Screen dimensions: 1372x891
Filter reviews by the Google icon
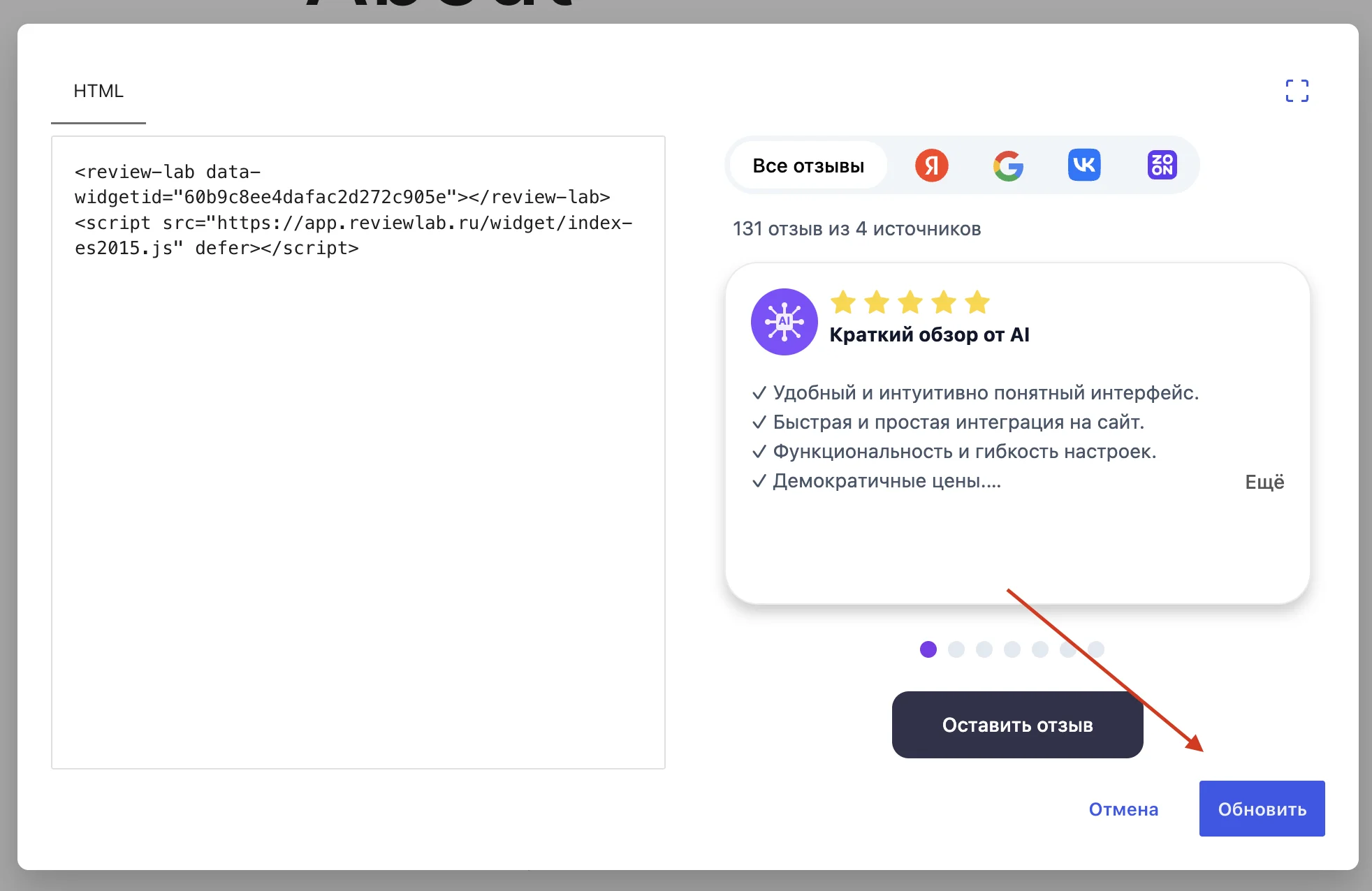point(1008,165)
